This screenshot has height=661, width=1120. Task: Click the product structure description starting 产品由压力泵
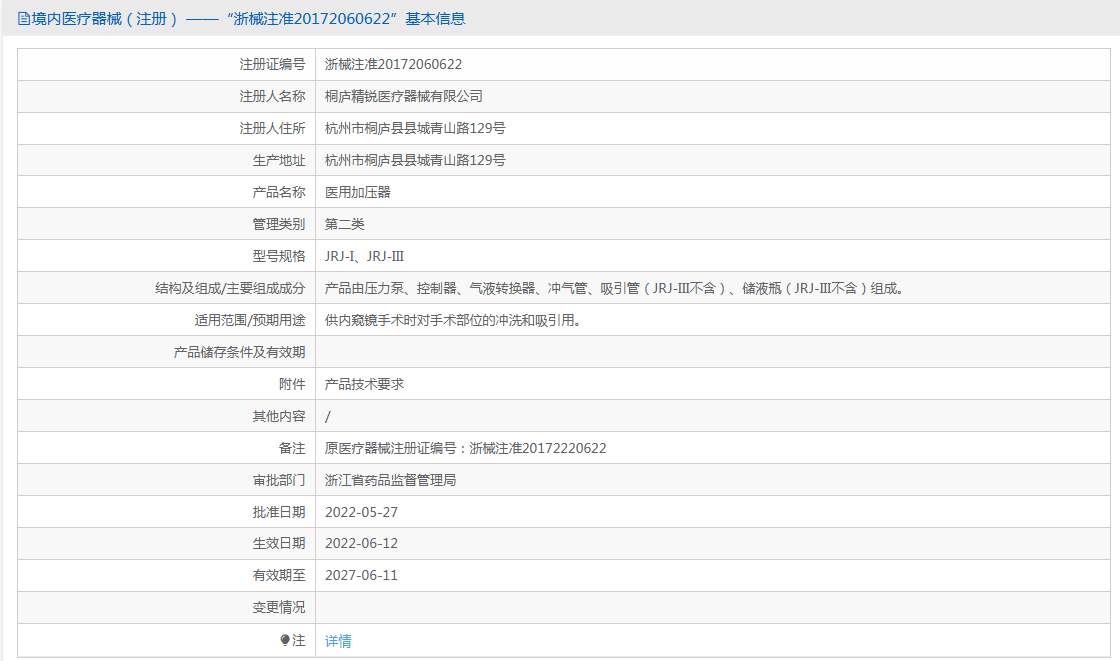pos(614,288)
